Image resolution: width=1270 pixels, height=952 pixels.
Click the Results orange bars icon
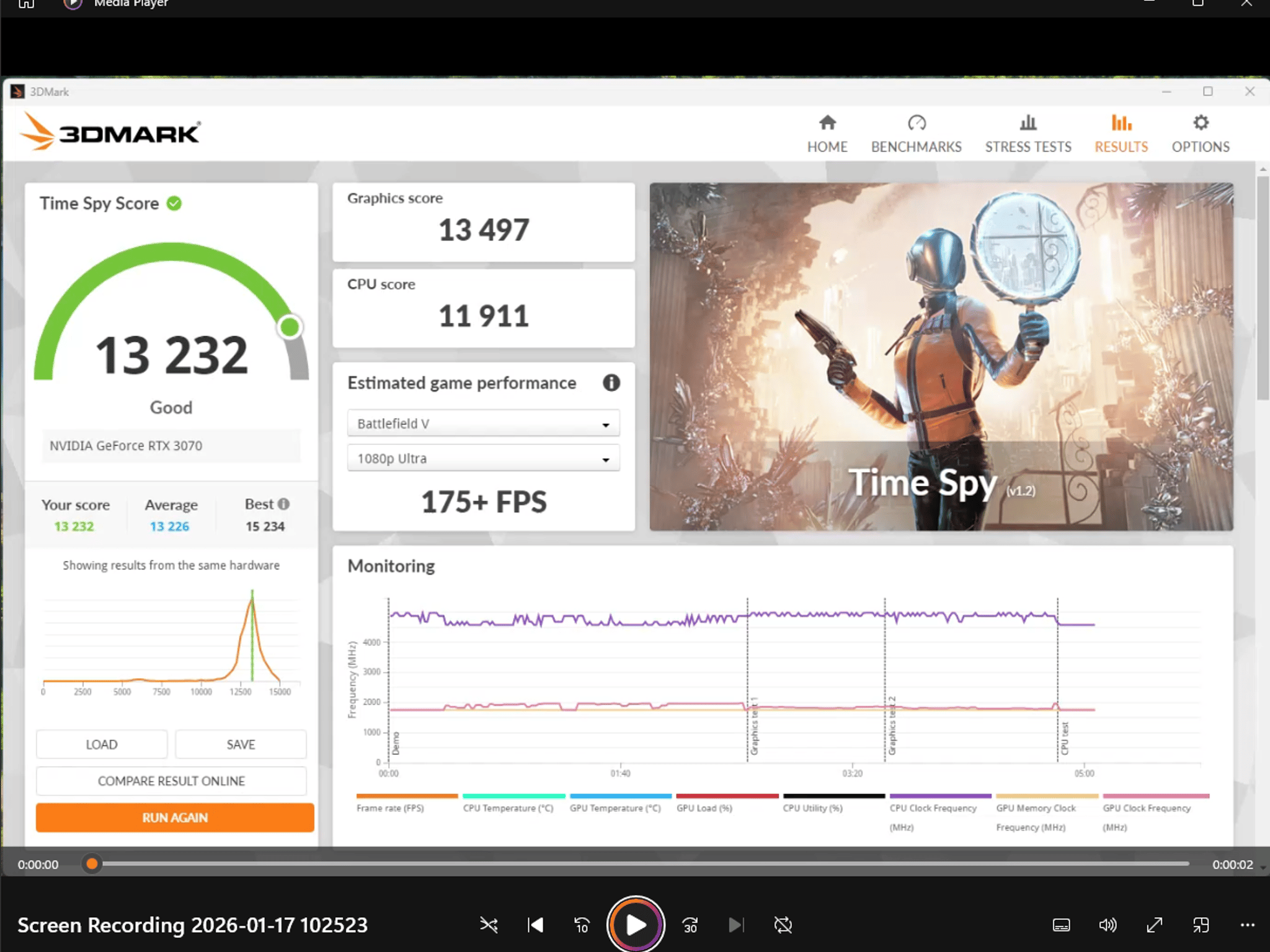tap(1121, 123)
